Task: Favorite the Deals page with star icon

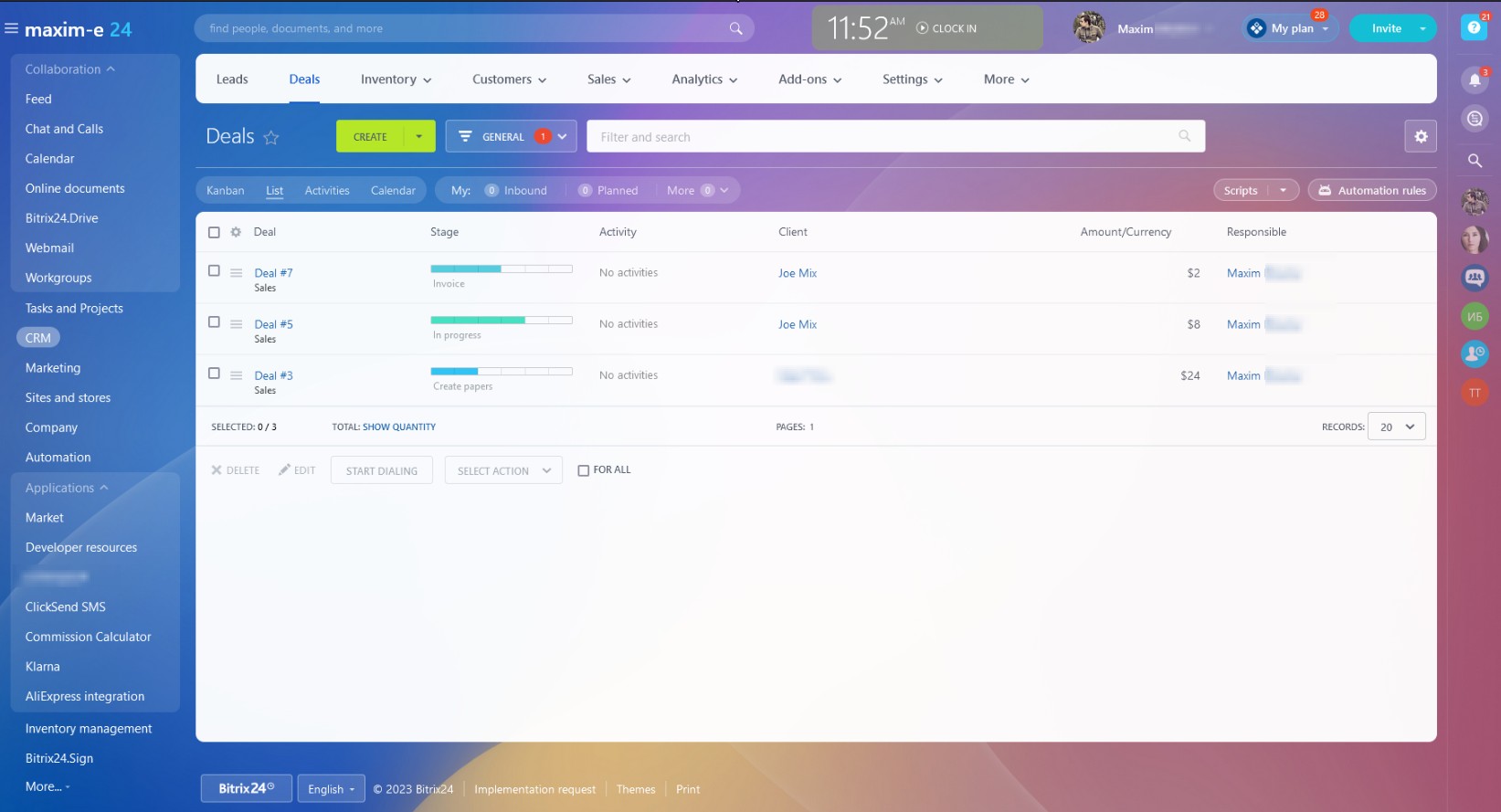Action: [270, 137]
